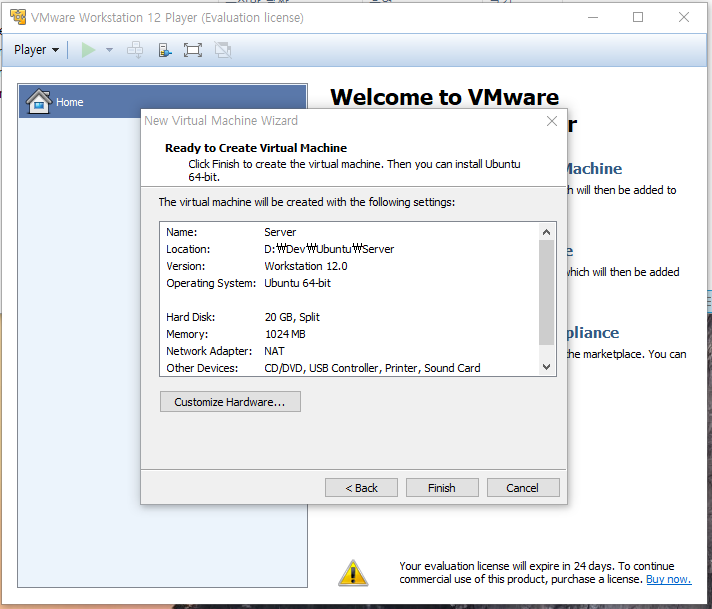The image size is (712, 609).
Task: Select the Version Workstation 12.0 row
Action: (x=350, y=266)
